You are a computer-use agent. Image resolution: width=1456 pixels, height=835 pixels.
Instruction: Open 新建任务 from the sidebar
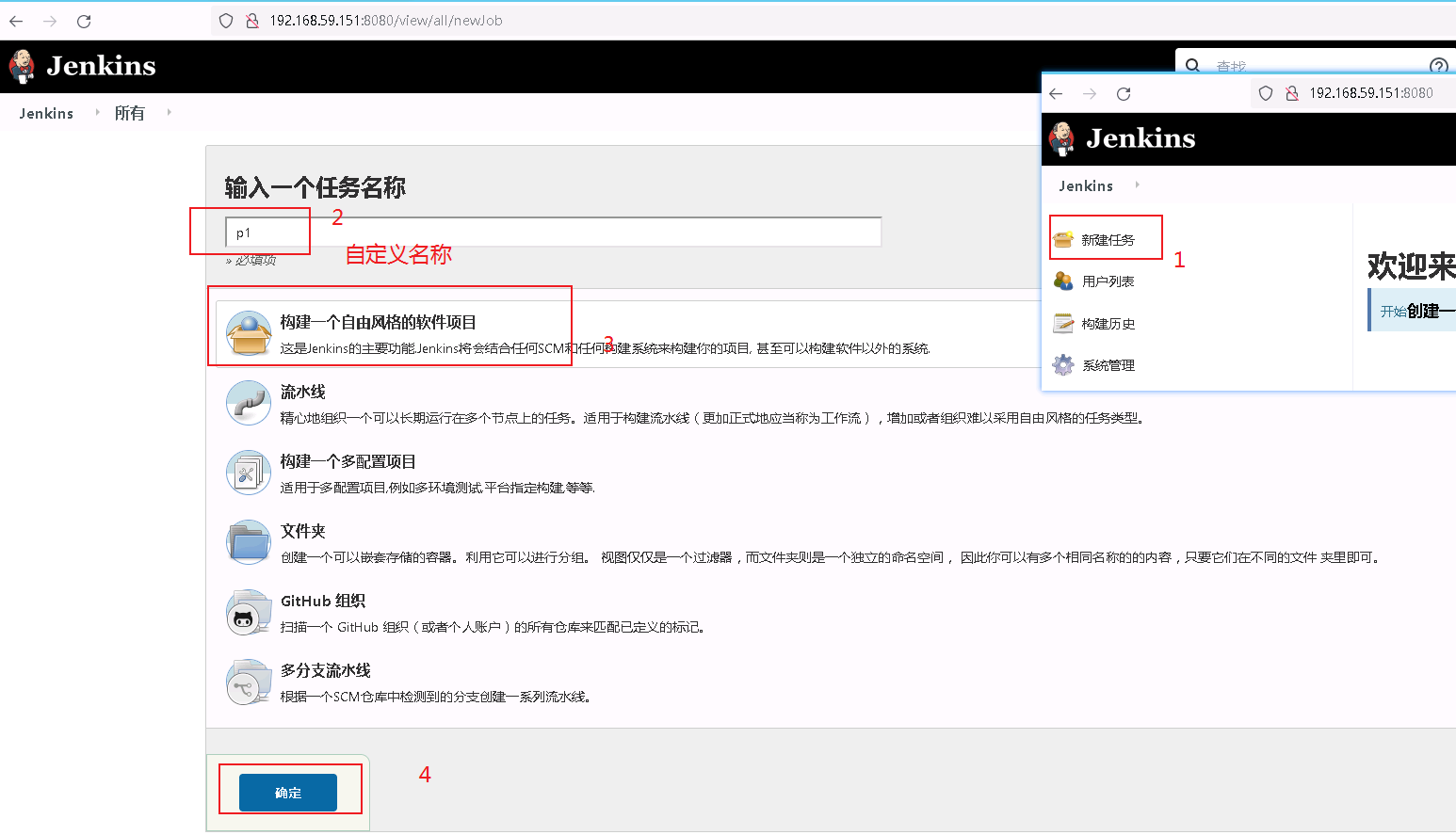(1106, 236)
